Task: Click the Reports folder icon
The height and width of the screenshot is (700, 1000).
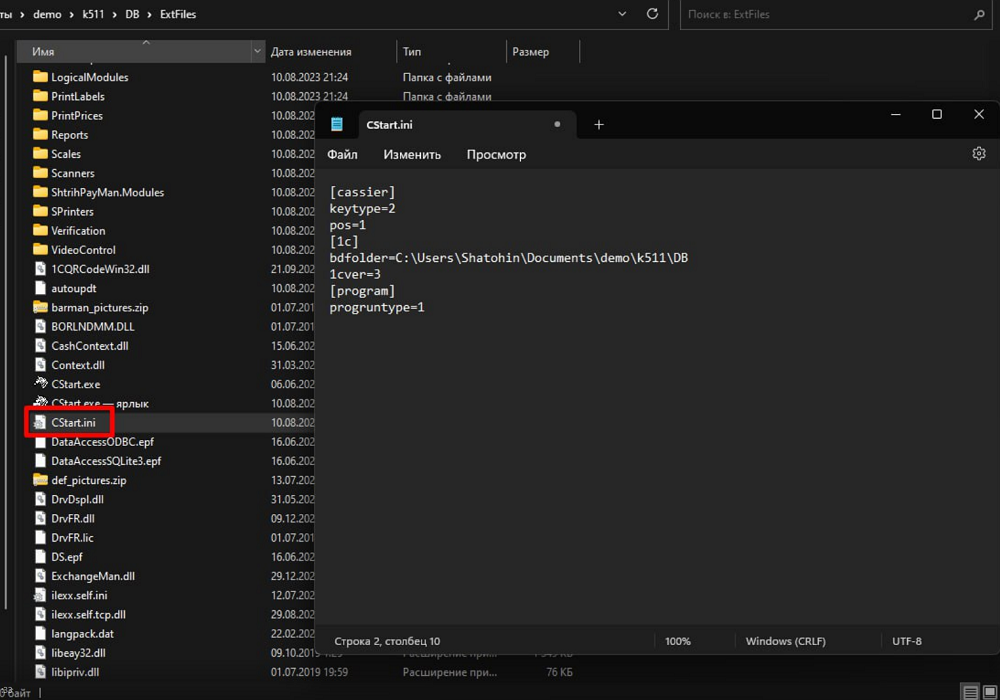Action: click(x=40, y=135)
